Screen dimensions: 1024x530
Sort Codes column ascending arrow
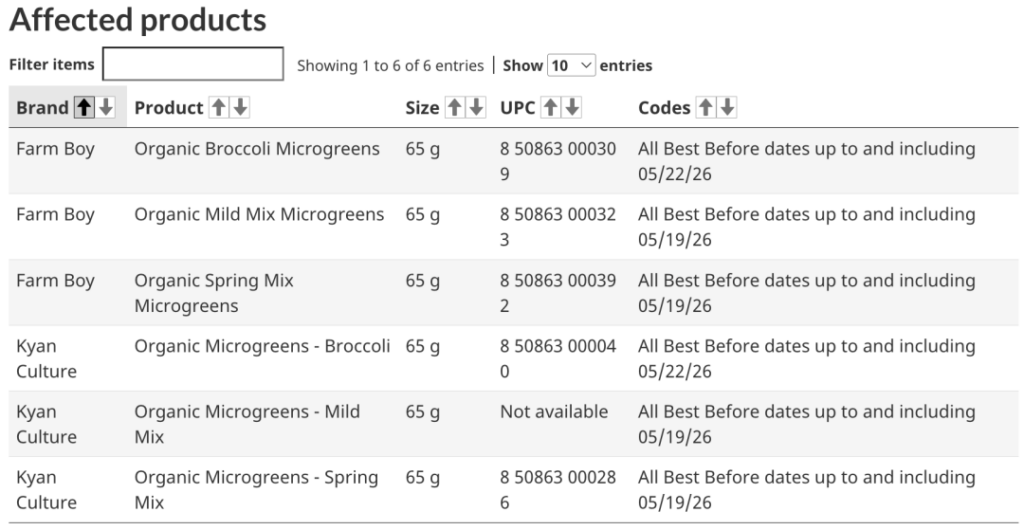point(705,107)
